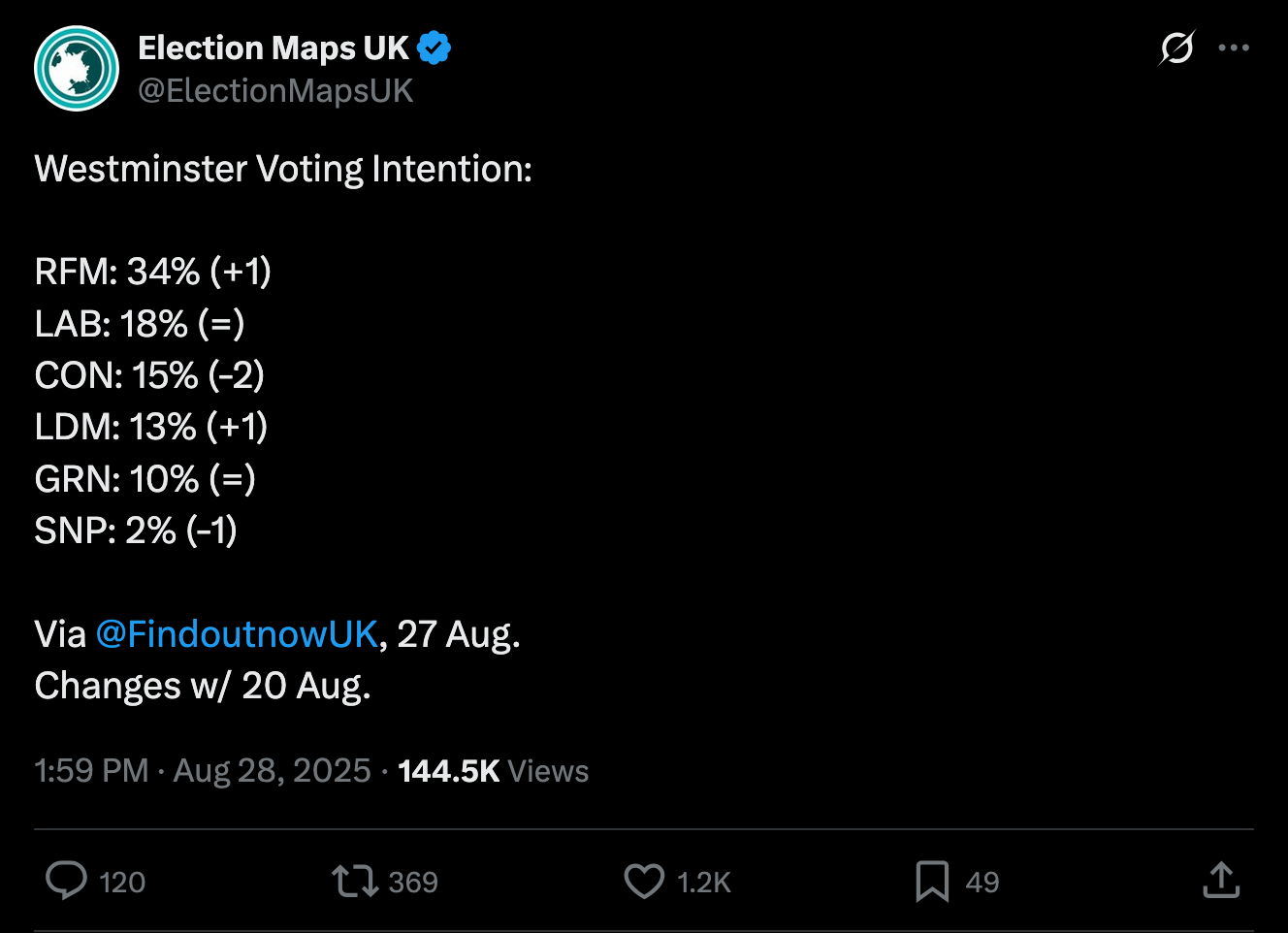The width and height of the screenshot is (1288, 933).
Task: Click the Westminster Voting Intention text
Action: click(283, 169)
